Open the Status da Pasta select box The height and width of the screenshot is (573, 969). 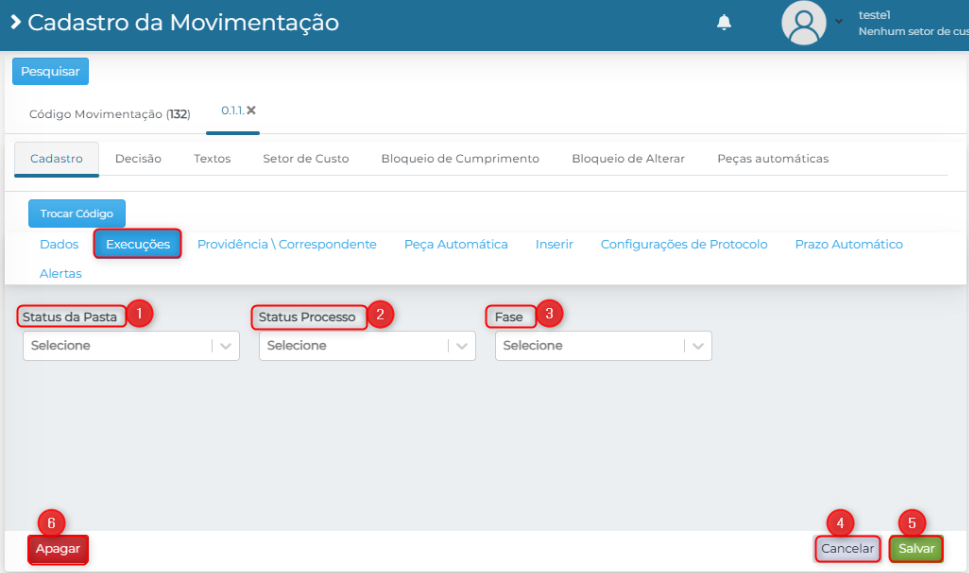click(x=131, y=346)
